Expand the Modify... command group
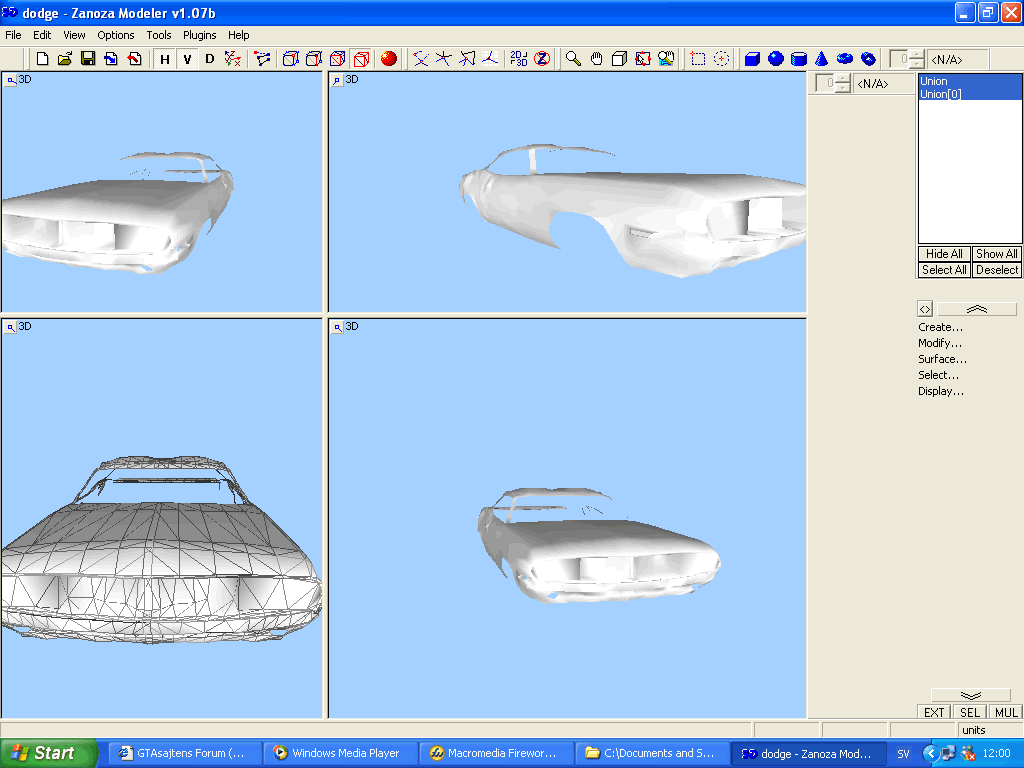Image resolution: width=1024 pixels, height=768 pixels. 940,343
